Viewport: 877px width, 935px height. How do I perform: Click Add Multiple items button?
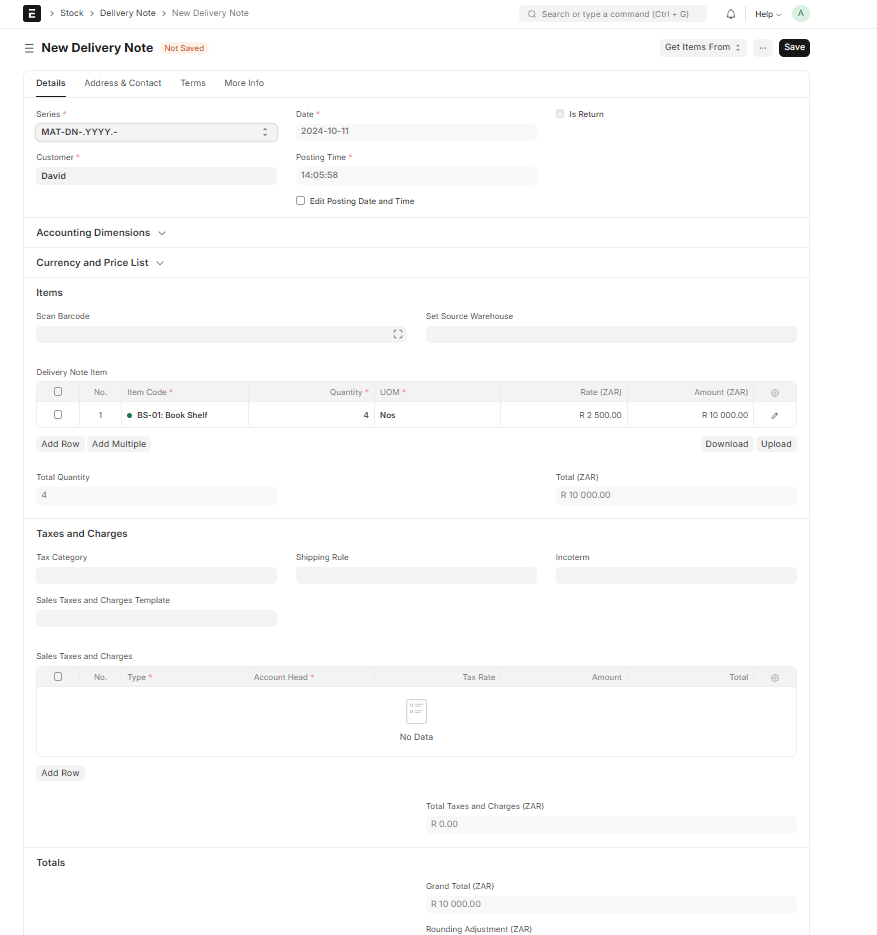pyautogui.click(x=119, y=444)
